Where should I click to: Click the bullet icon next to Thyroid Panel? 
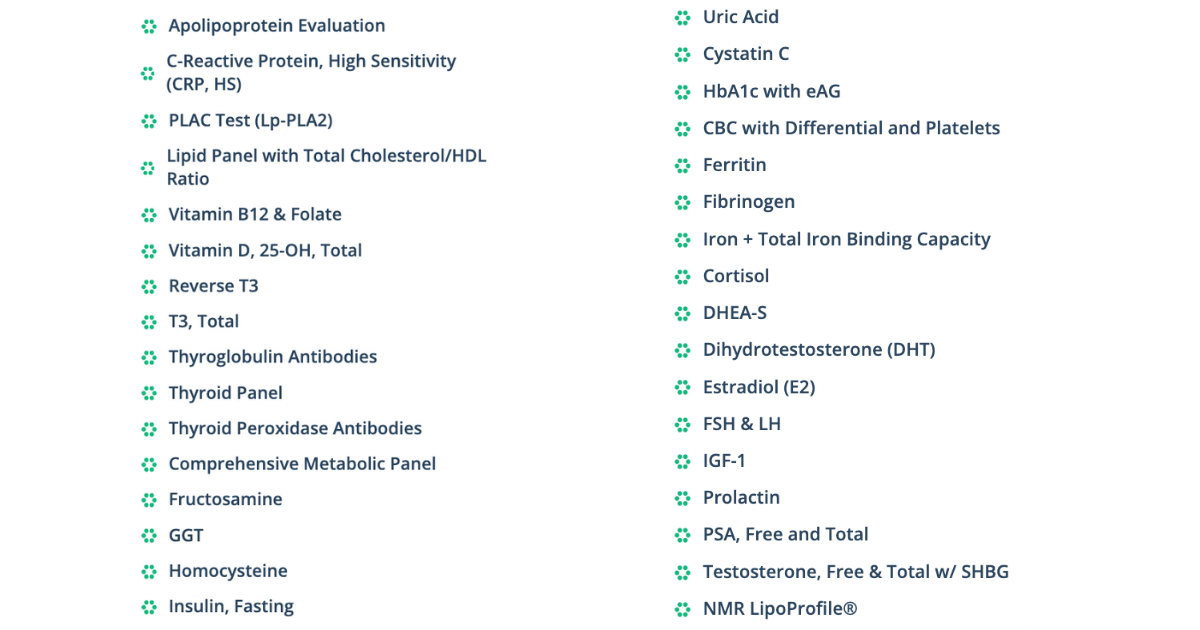click(x=149, y=394)
